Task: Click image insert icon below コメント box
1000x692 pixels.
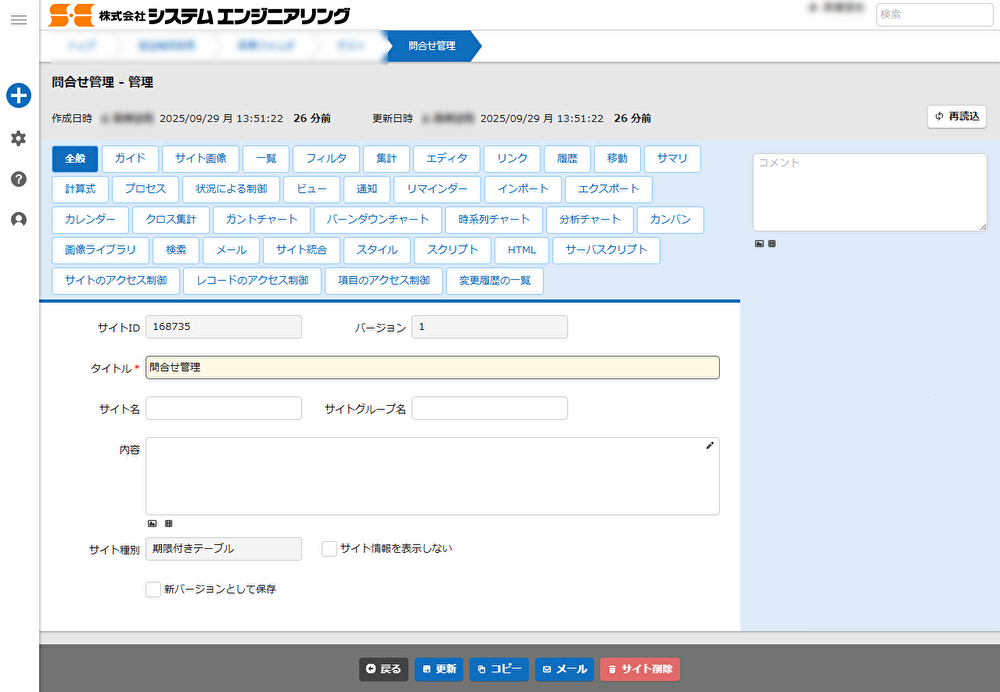Action: [759, 243]
